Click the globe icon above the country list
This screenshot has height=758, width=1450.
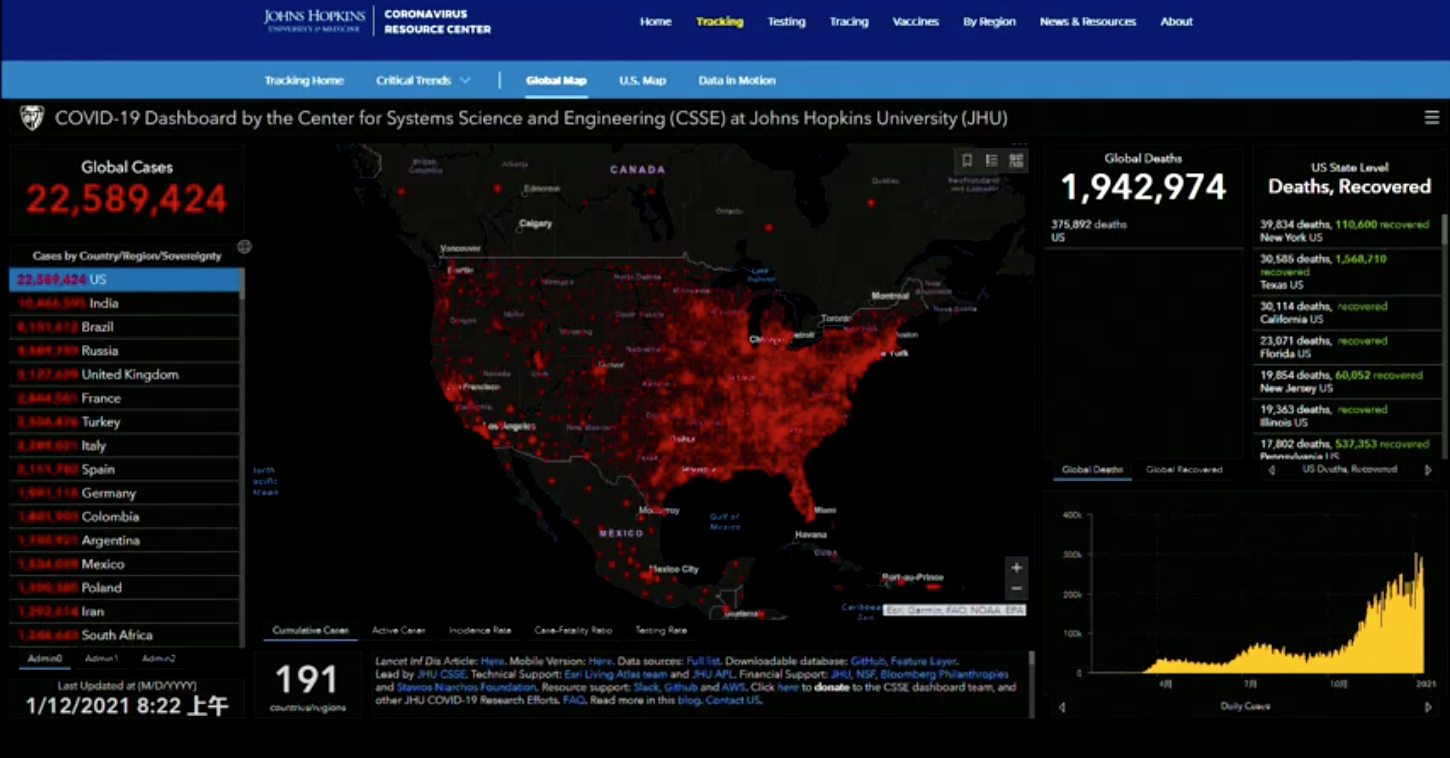click(x=244, y=246)
